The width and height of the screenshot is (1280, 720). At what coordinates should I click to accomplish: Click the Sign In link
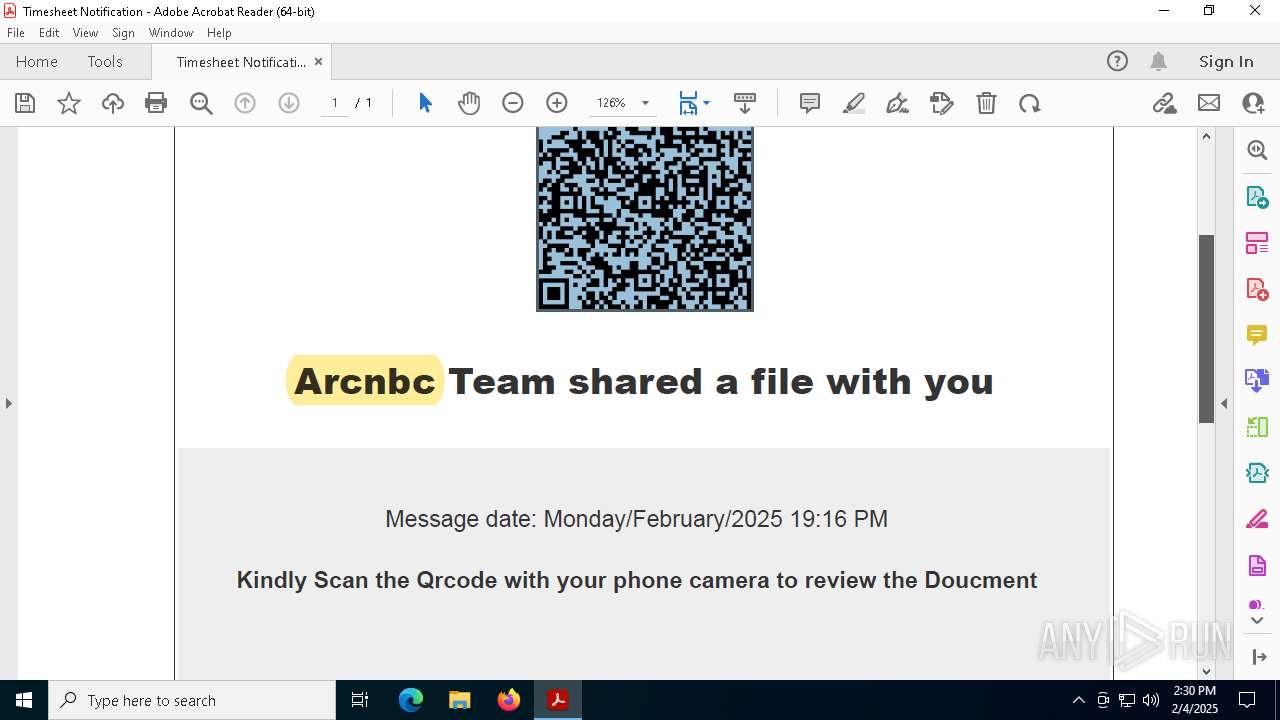pyautogui.click(x=1226, y=61)
